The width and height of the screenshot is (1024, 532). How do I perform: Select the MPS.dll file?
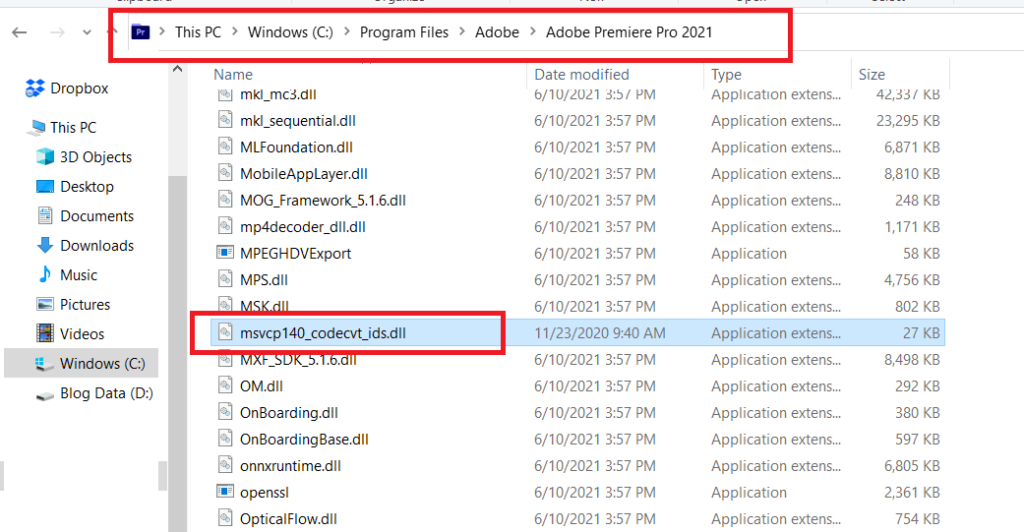pos(264,280)
